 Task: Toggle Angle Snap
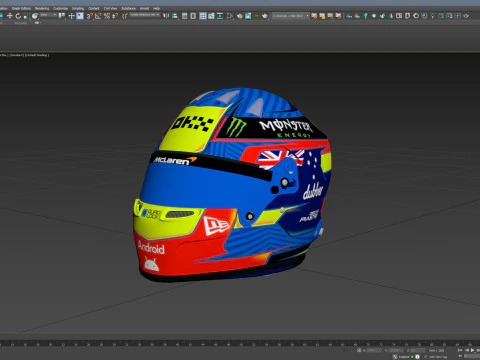[98, 16]
